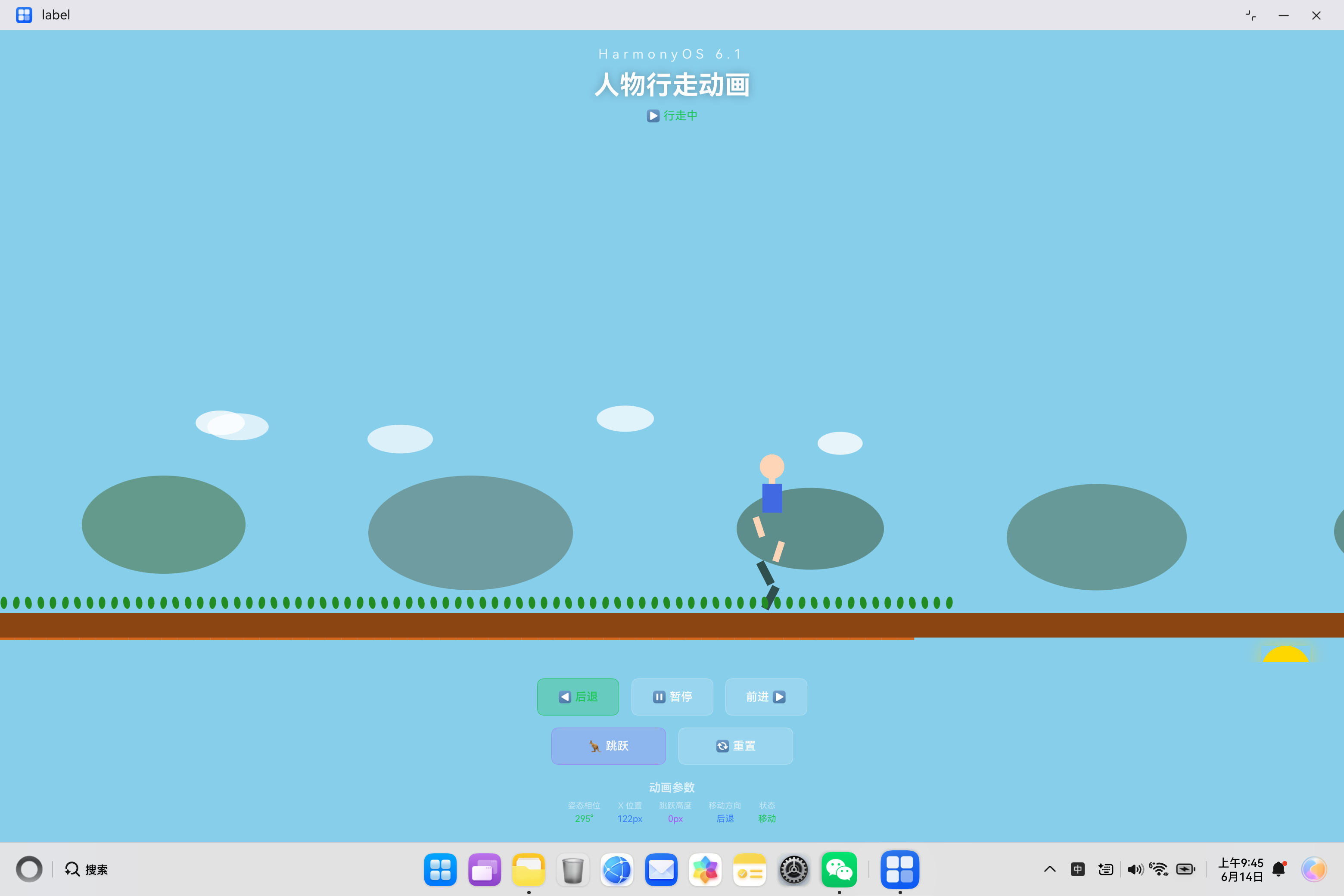
Task: Click the 动画参数 heading
Action: pyautogui.click(x=672, y=787)
